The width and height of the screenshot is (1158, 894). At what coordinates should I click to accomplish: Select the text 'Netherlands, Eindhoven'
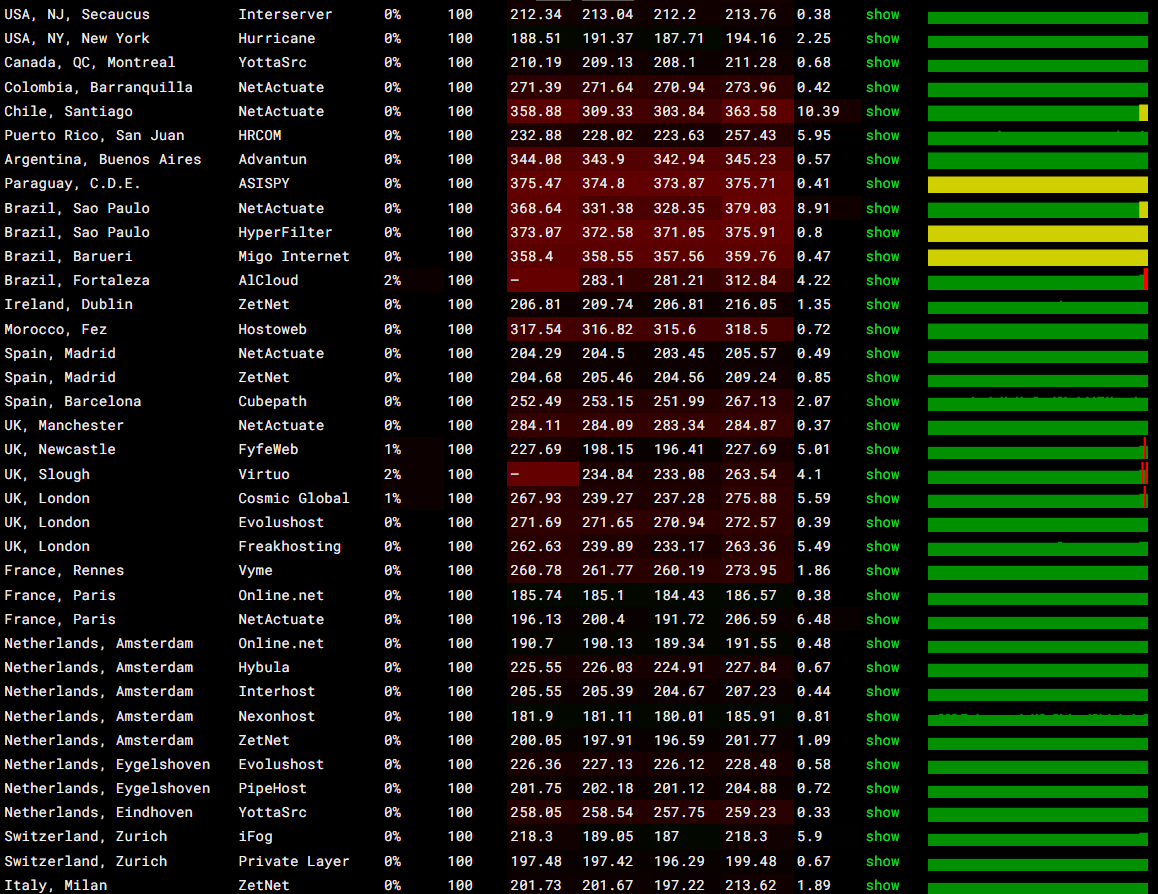(x=98, y=812)
